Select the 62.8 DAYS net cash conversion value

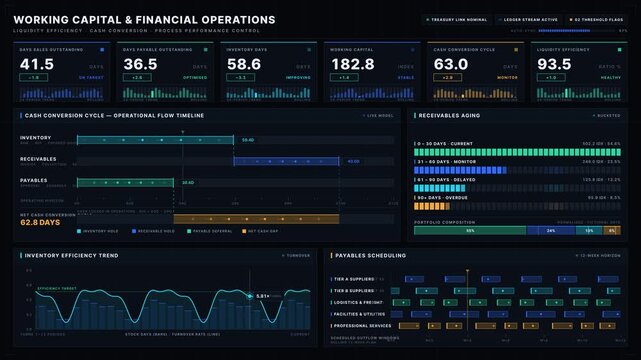(40, 223)
